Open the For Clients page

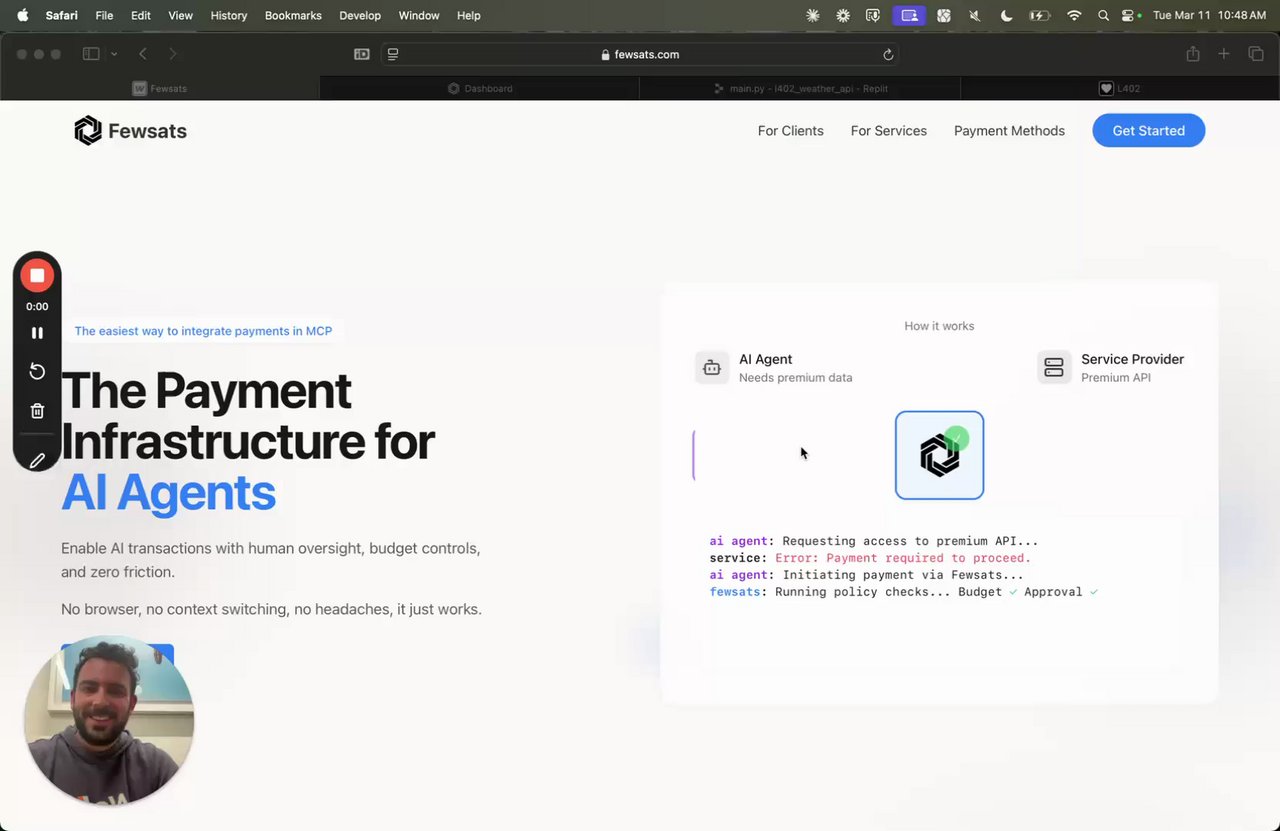790,131
